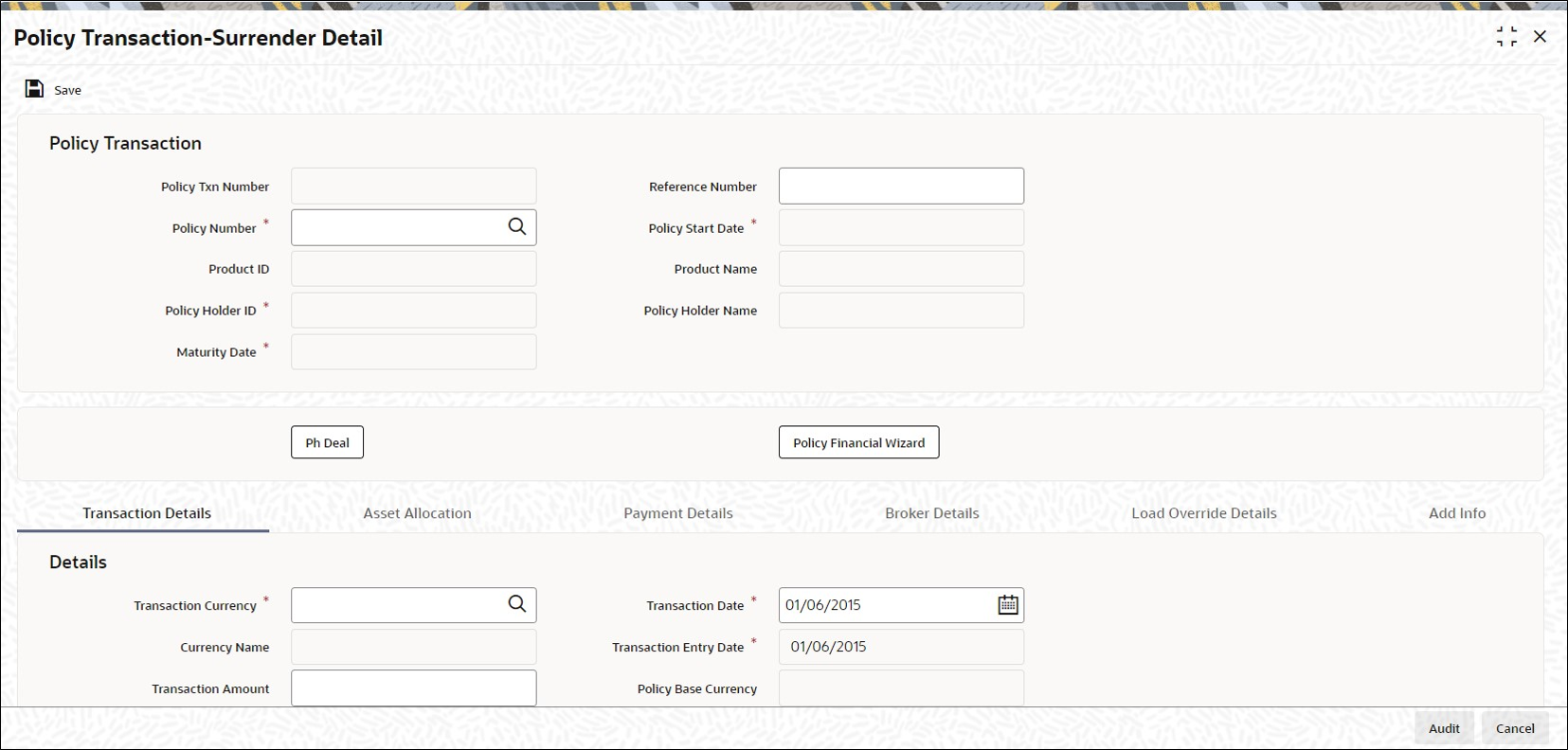This screenshot has height=750, width=1568.
Task: Open the Transaction Currency search lookup
Action: coord(517,604)
